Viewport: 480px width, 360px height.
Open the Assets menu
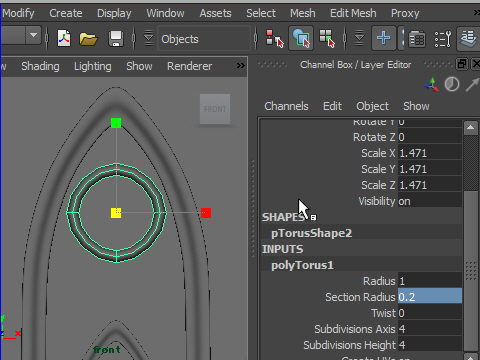[x=215, y=13]
